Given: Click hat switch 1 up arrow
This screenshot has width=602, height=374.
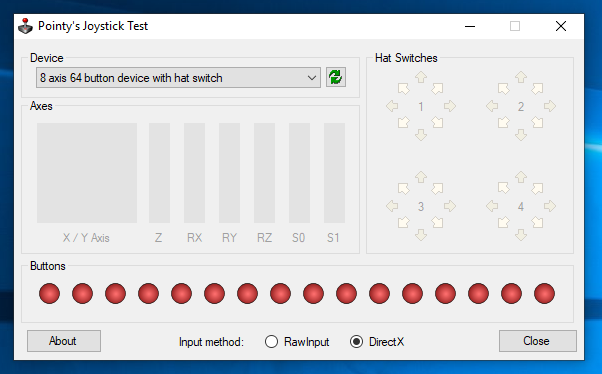Looking at the screenshot, I should 421,77.
